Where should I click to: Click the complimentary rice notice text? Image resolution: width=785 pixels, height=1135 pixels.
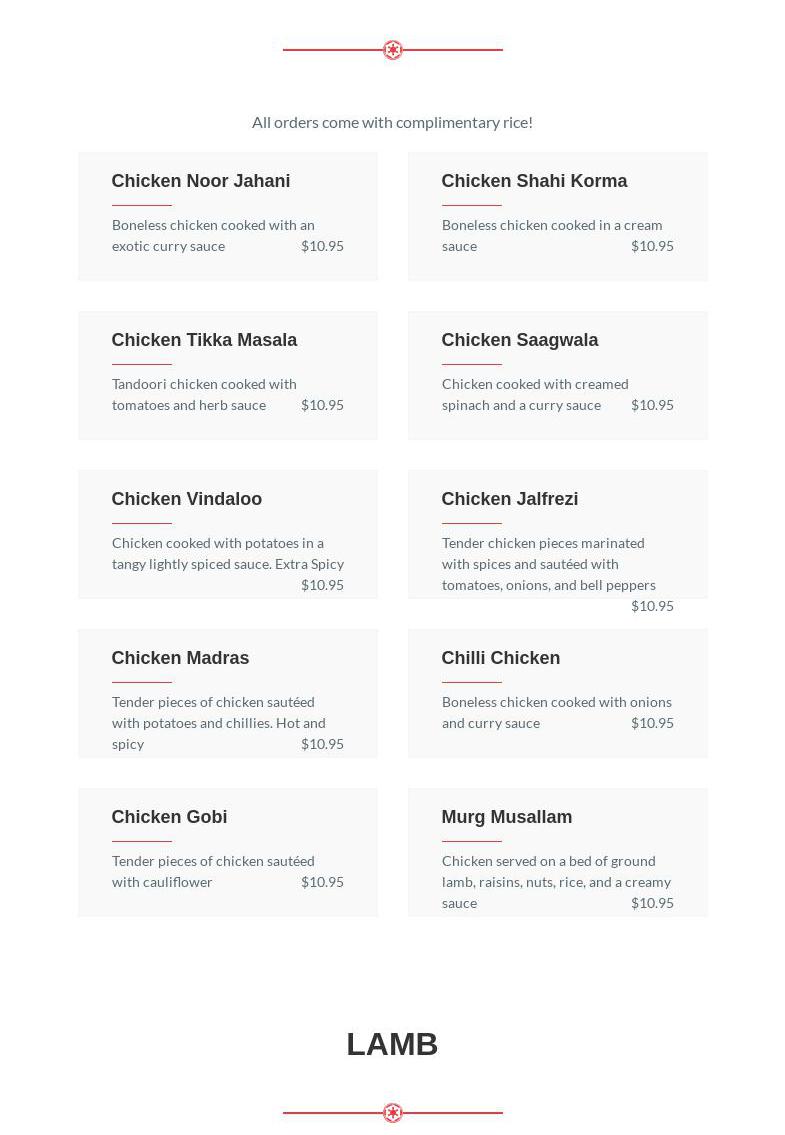tap(392, 122)
